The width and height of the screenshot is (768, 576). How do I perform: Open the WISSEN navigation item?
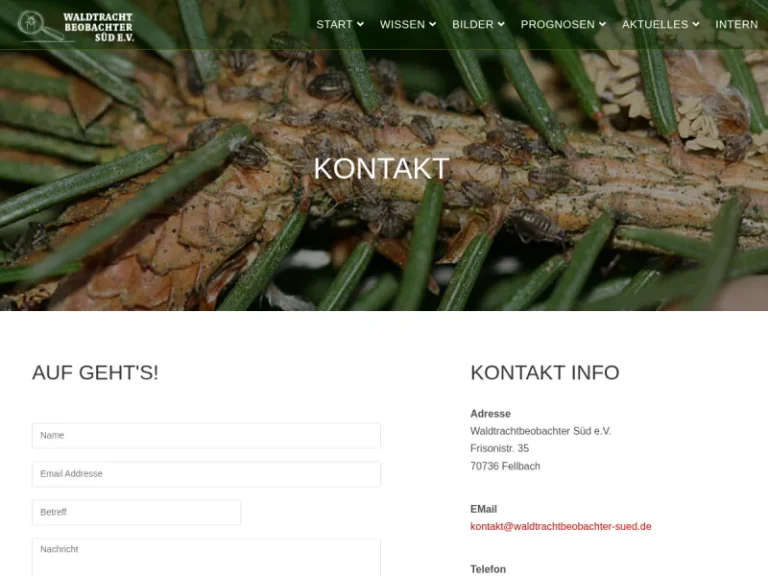[403, 24]
